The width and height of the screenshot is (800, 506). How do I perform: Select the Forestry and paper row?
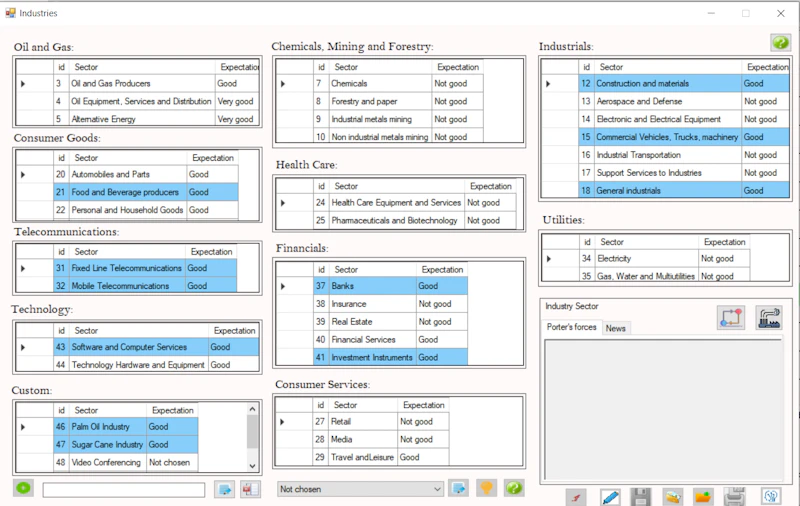(380, 102)
